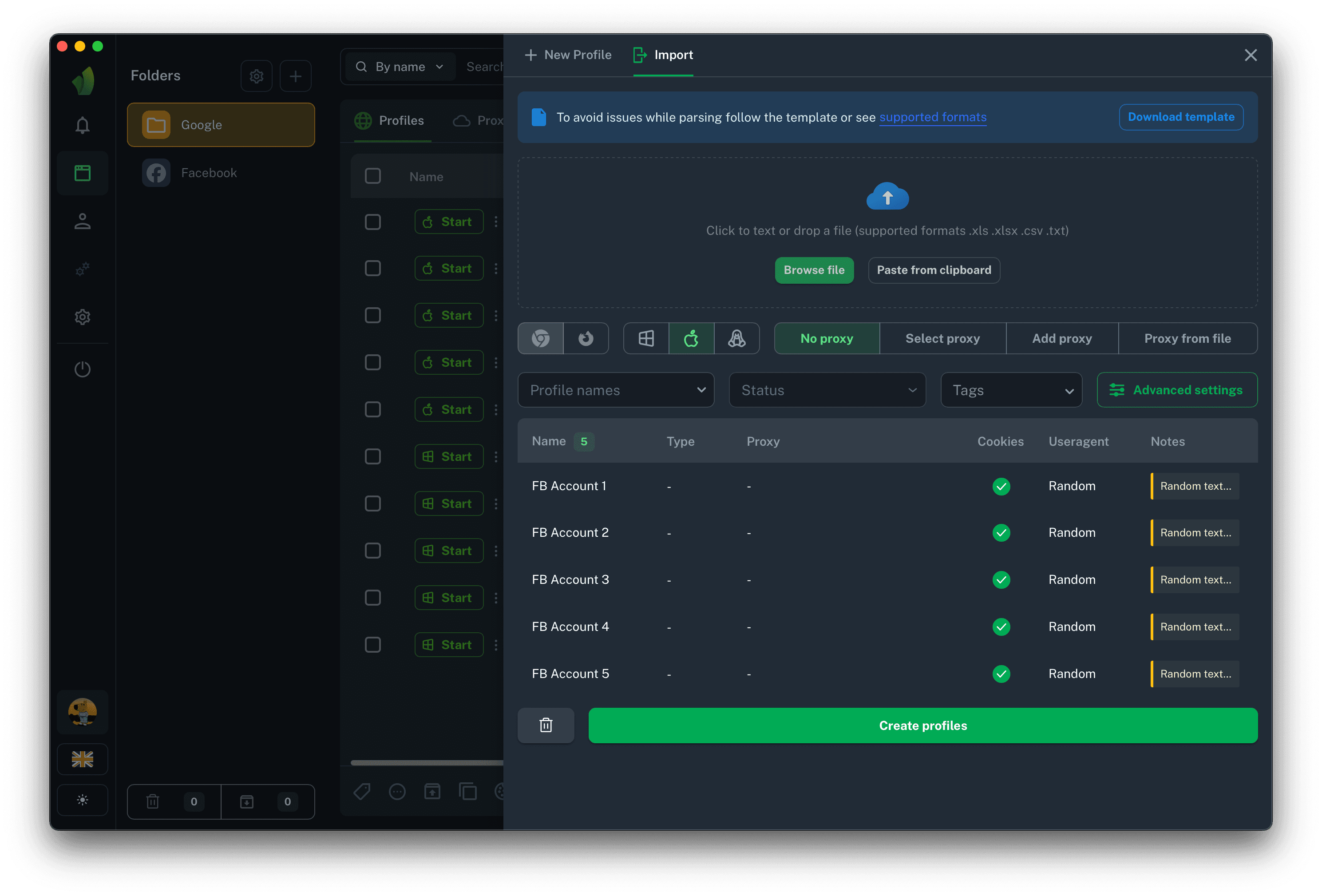Choose the Linux penguin icon

click(x=736, y=338)
